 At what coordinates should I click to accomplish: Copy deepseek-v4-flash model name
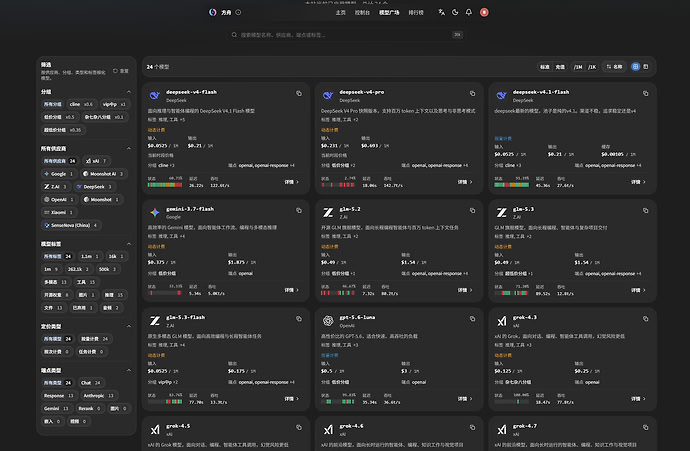tap(299, 93)
